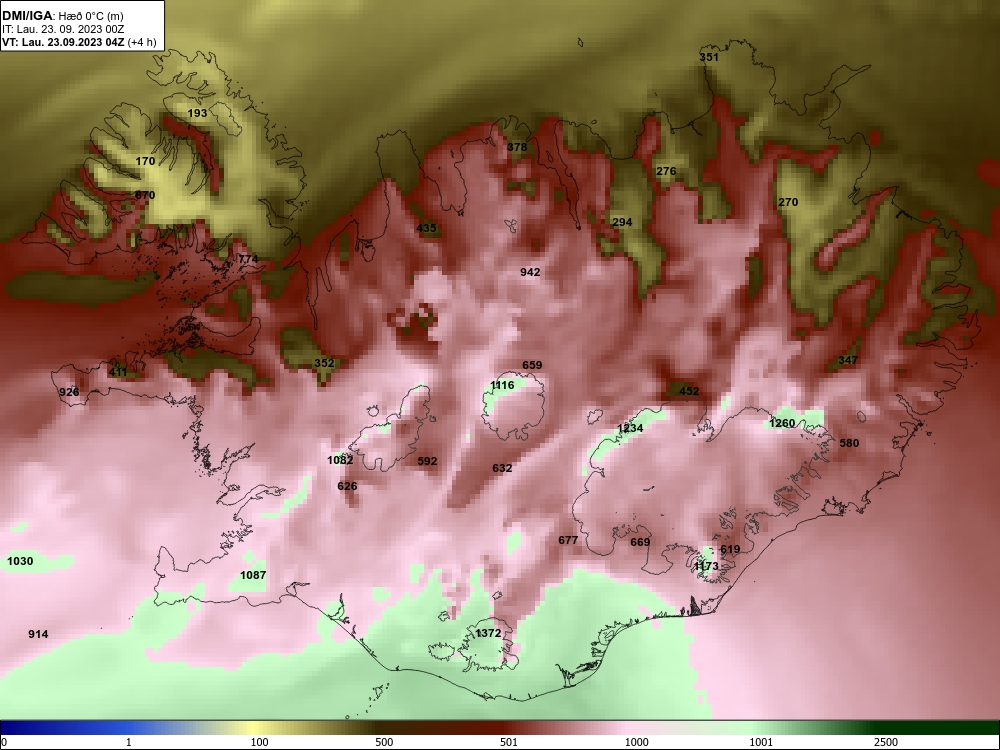Click the 592 value label on the map
Viewport: 1000px width, 750px height.
click(x=427, y=461)
